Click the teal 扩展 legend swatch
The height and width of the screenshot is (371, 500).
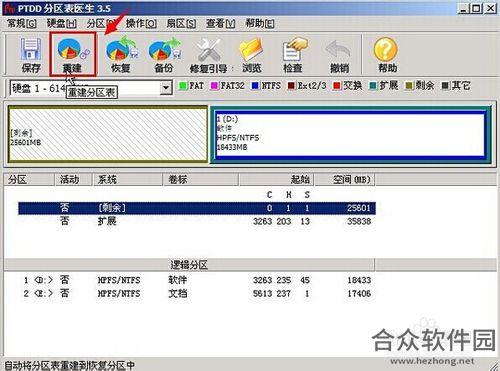[x=373, y=86]
